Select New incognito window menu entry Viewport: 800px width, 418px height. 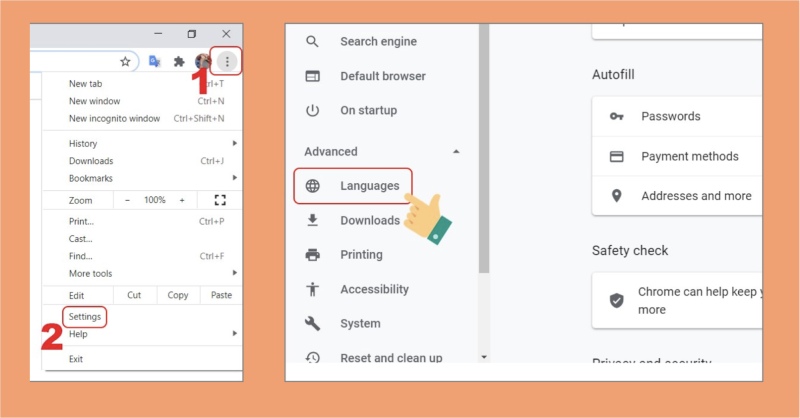[114, 118]
